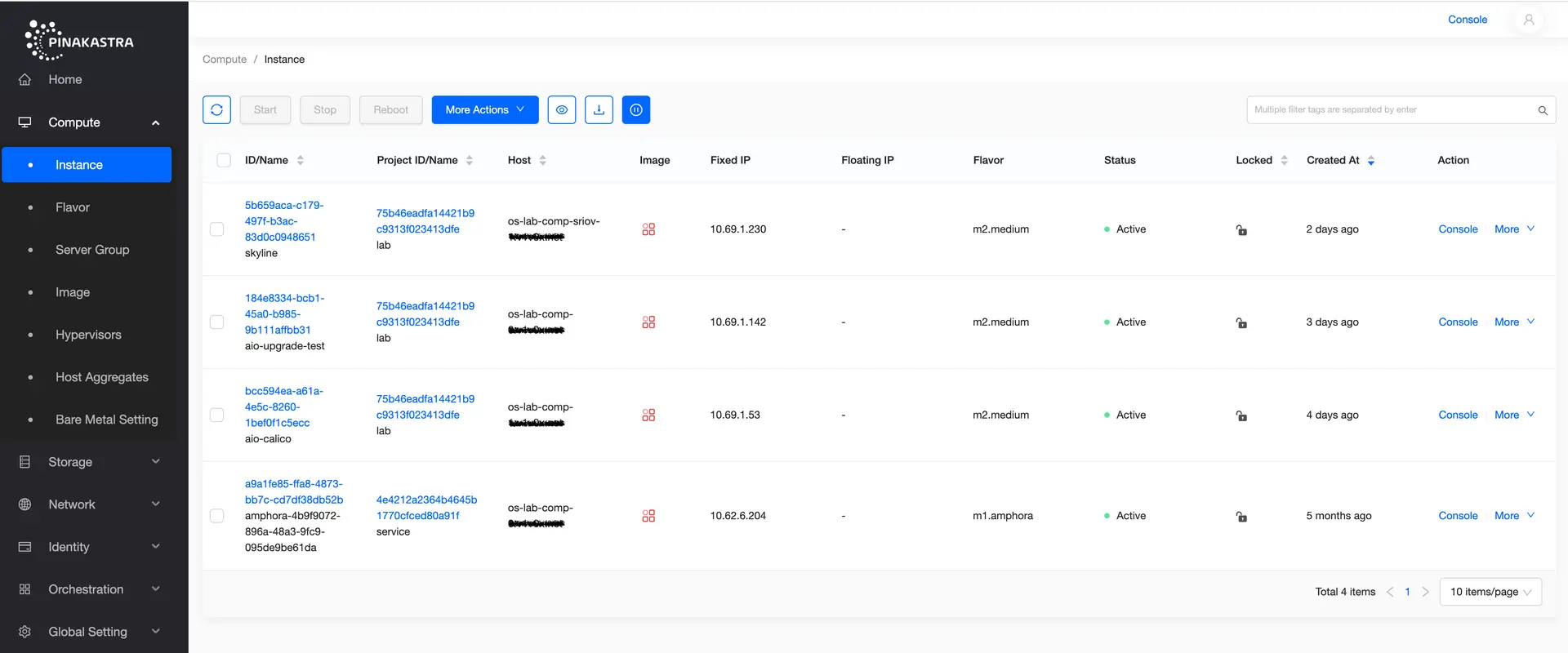Click the Reboot button

pos(391,109)
